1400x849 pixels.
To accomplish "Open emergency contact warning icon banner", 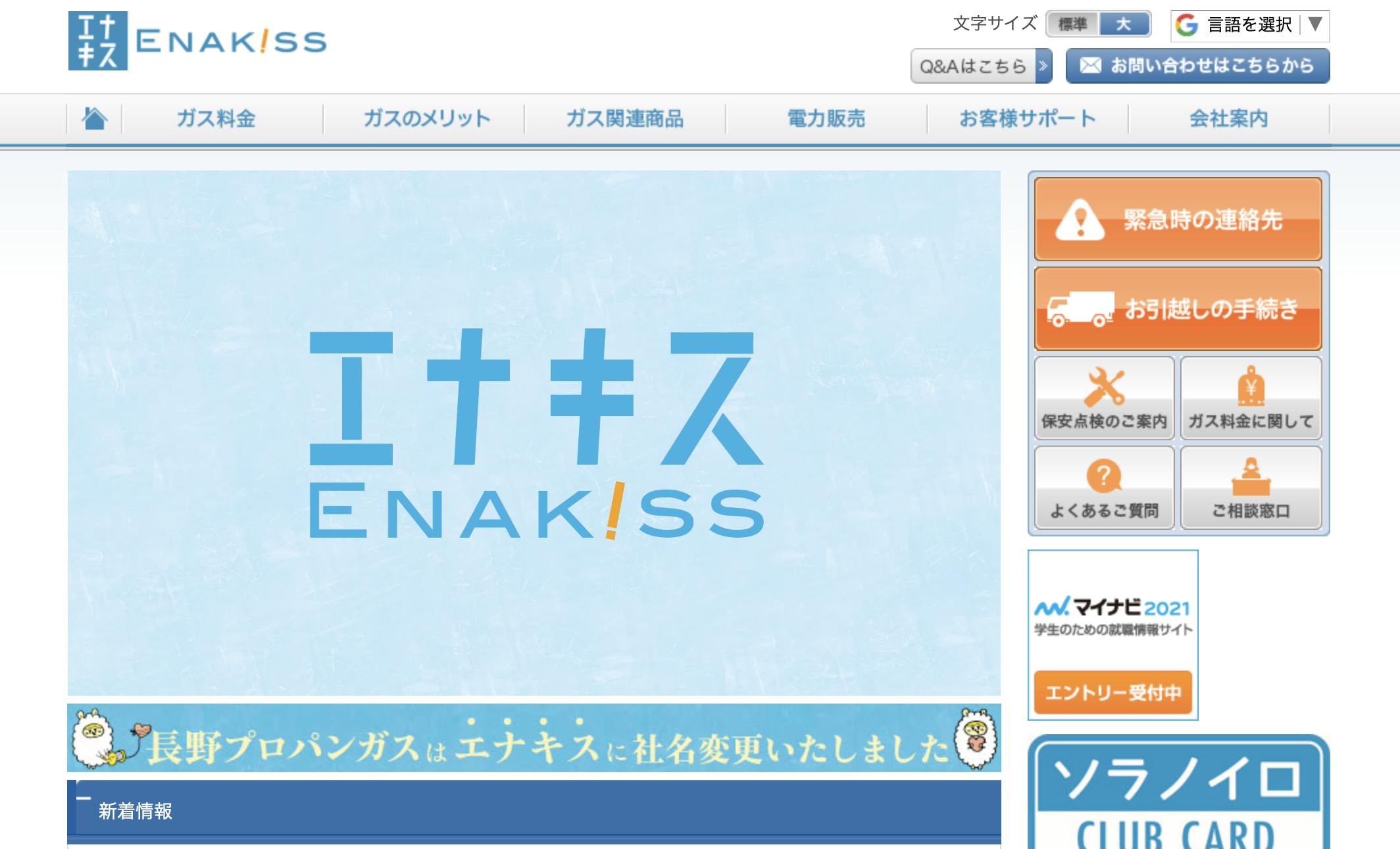I will (x=1178, y=219).
